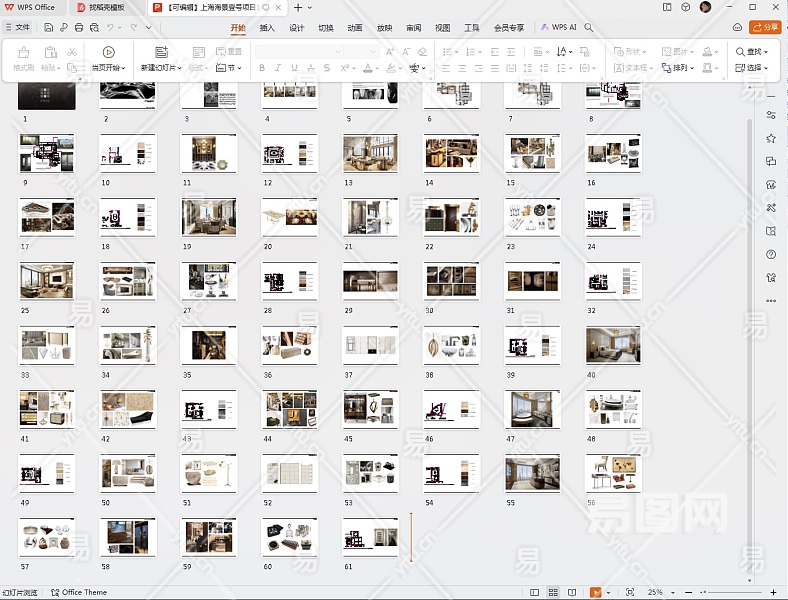This screenshot has width=788, height=600.
Task: Switch to the 设计 ribbon tab
Action: (296, 28)
